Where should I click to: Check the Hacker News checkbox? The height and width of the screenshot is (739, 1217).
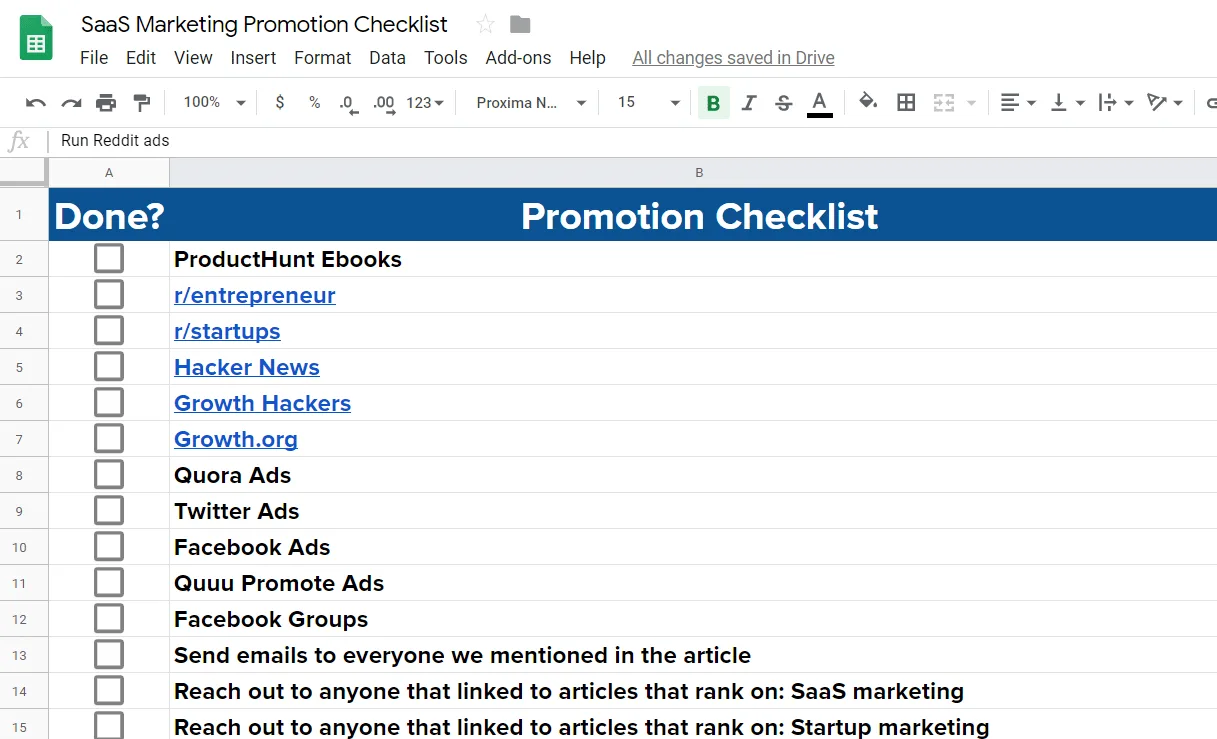[109, 367]
